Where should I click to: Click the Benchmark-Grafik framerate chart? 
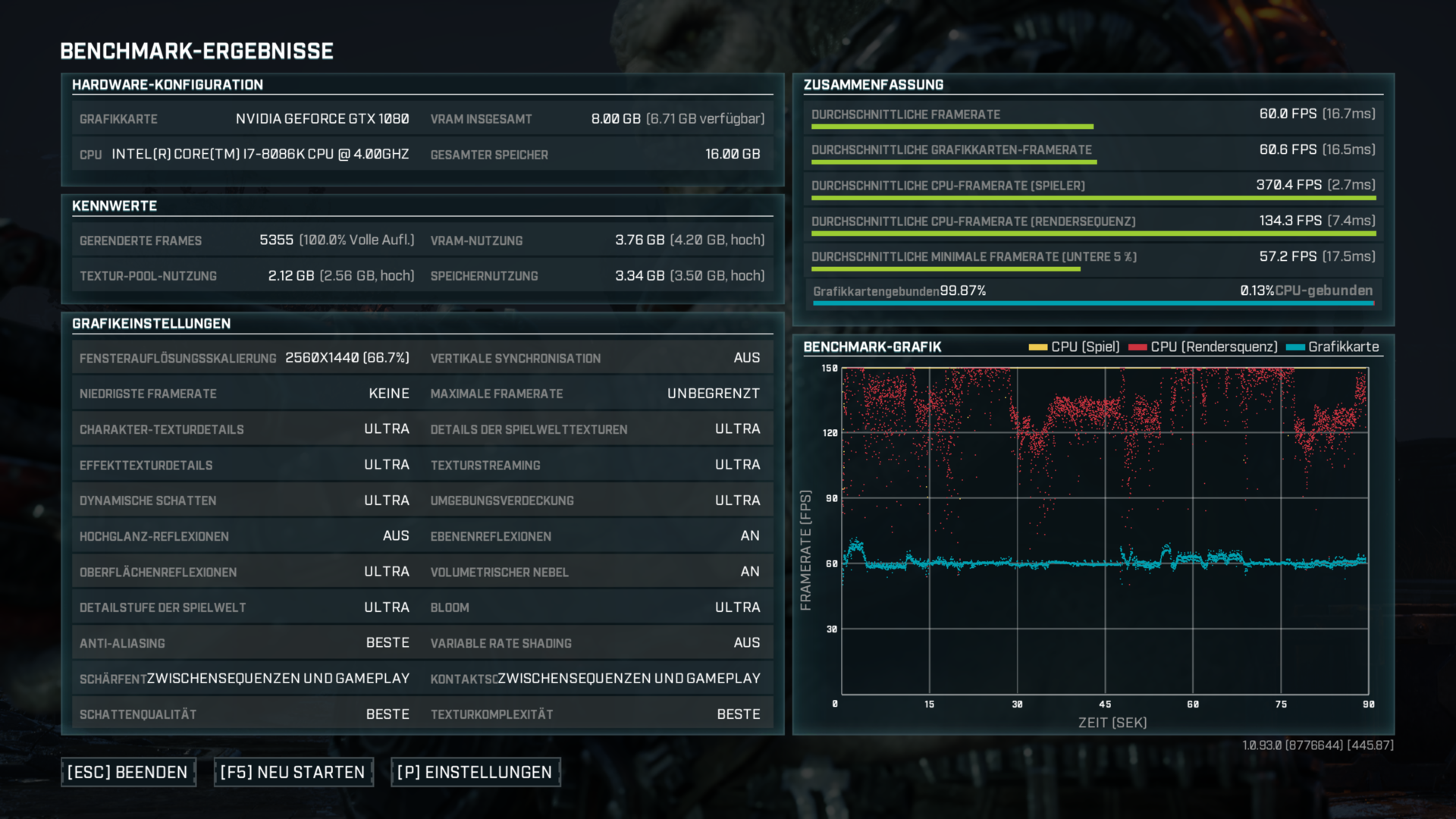coord(1104,531)
